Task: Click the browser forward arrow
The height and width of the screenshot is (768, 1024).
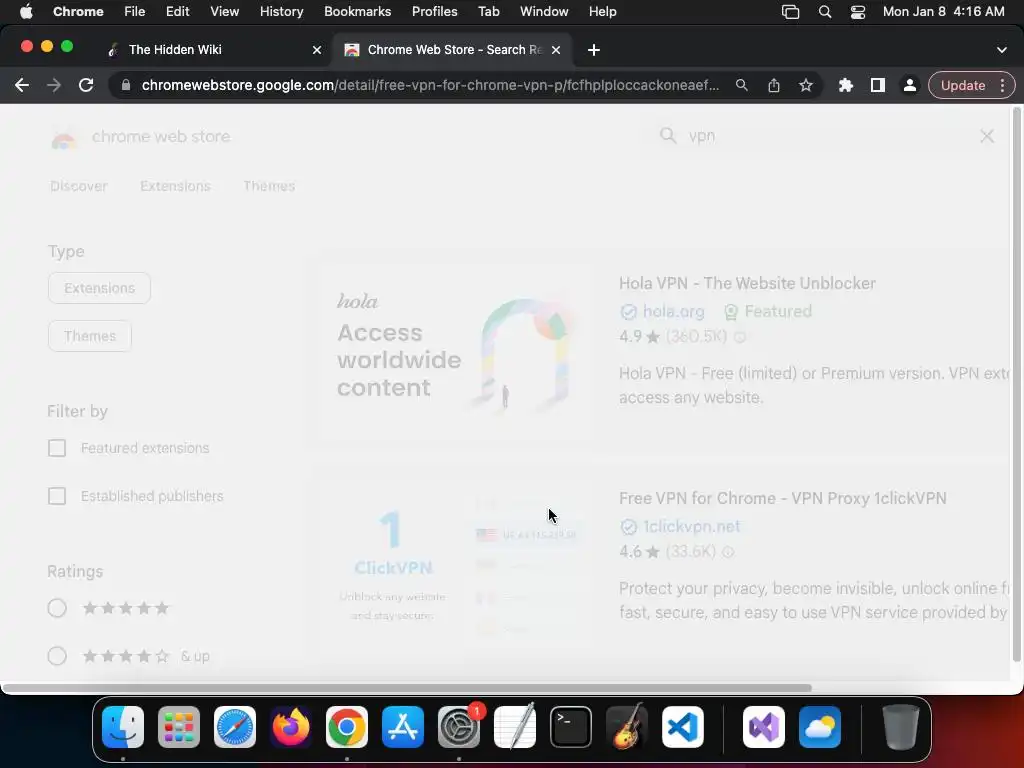Action: 54,86
